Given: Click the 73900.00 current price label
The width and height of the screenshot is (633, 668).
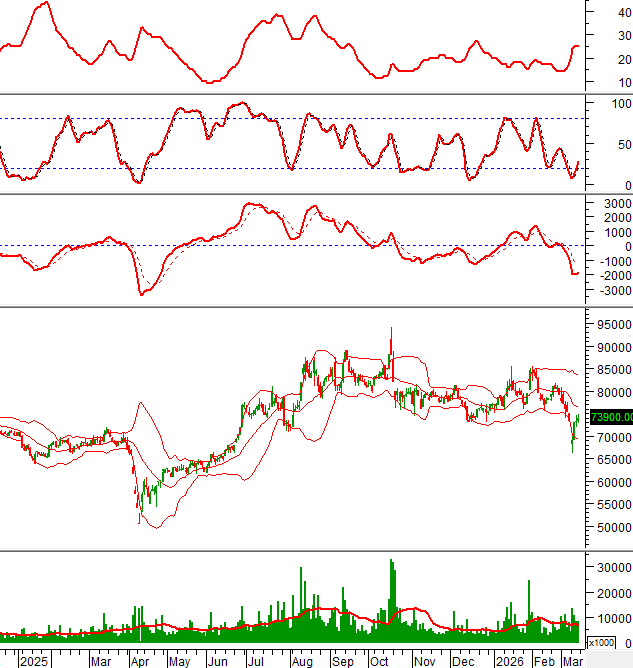Looking at the screenshot, I should coord(610,418).
